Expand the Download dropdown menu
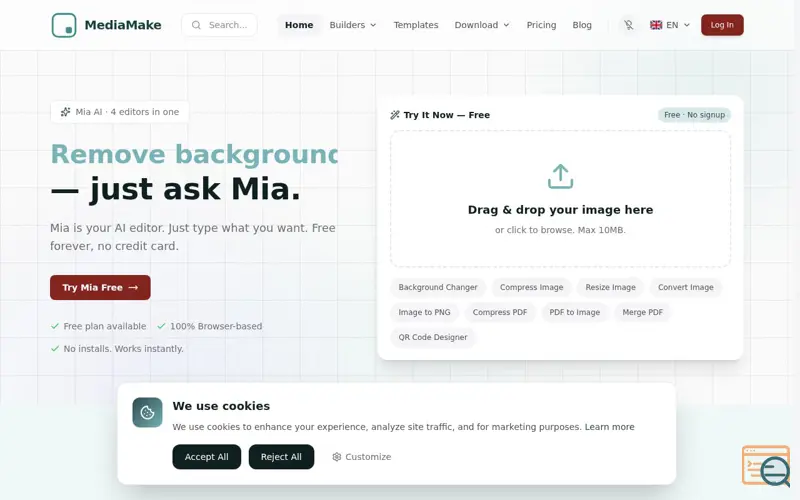Viewport: 800px width, 500px height. tap(482, 25)
